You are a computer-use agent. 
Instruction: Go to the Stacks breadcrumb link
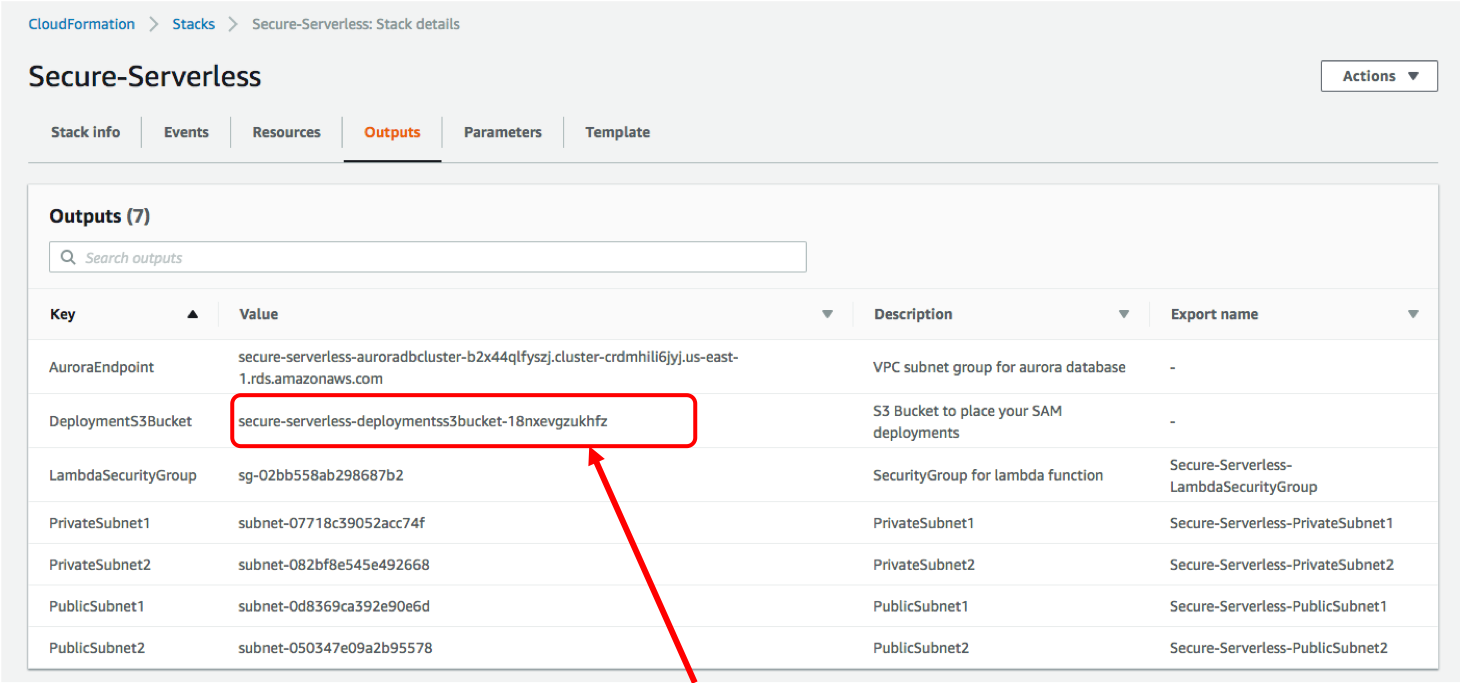pos(193,24)
